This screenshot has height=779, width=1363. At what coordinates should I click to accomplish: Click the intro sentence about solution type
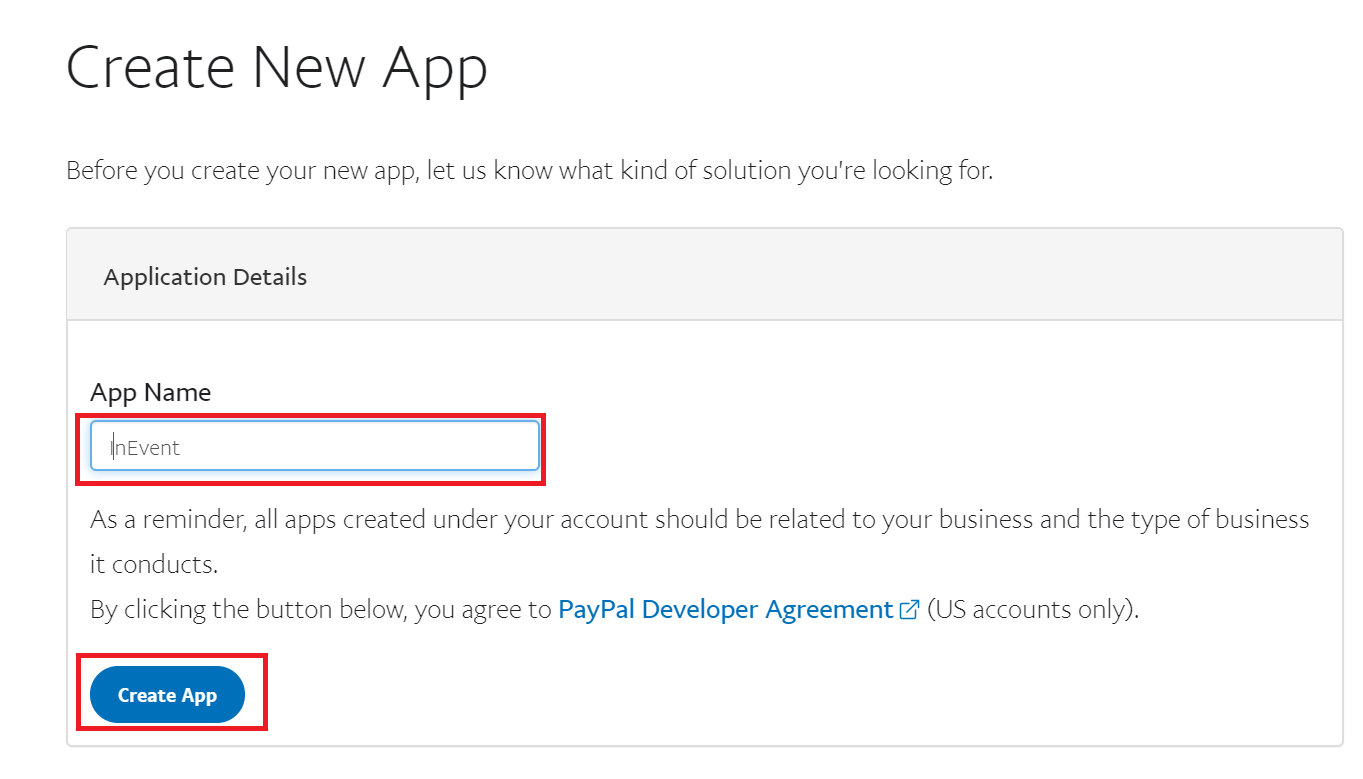point(529,170)
